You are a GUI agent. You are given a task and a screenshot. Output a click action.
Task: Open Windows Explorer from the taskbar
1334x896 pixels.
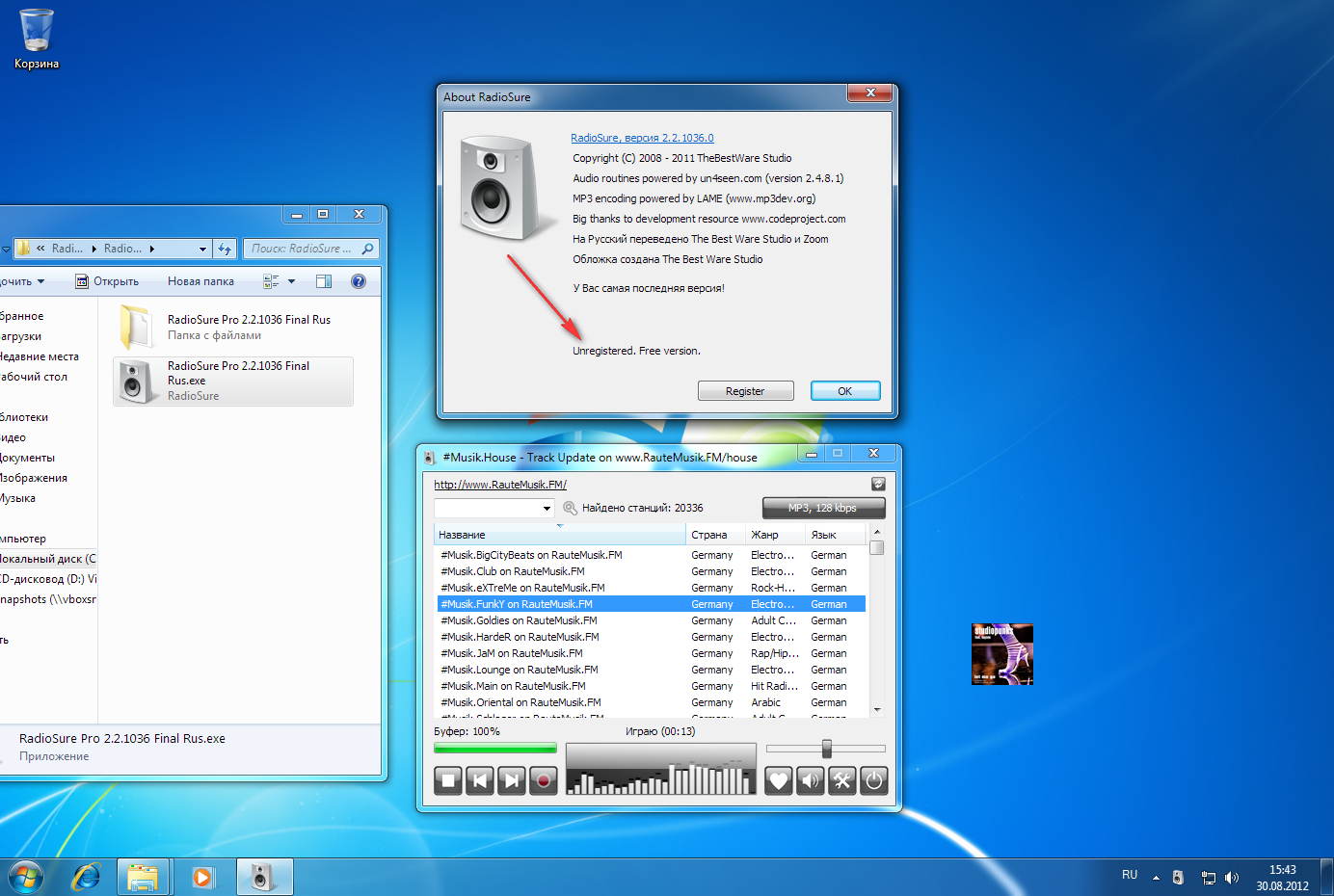coord(143,878)
